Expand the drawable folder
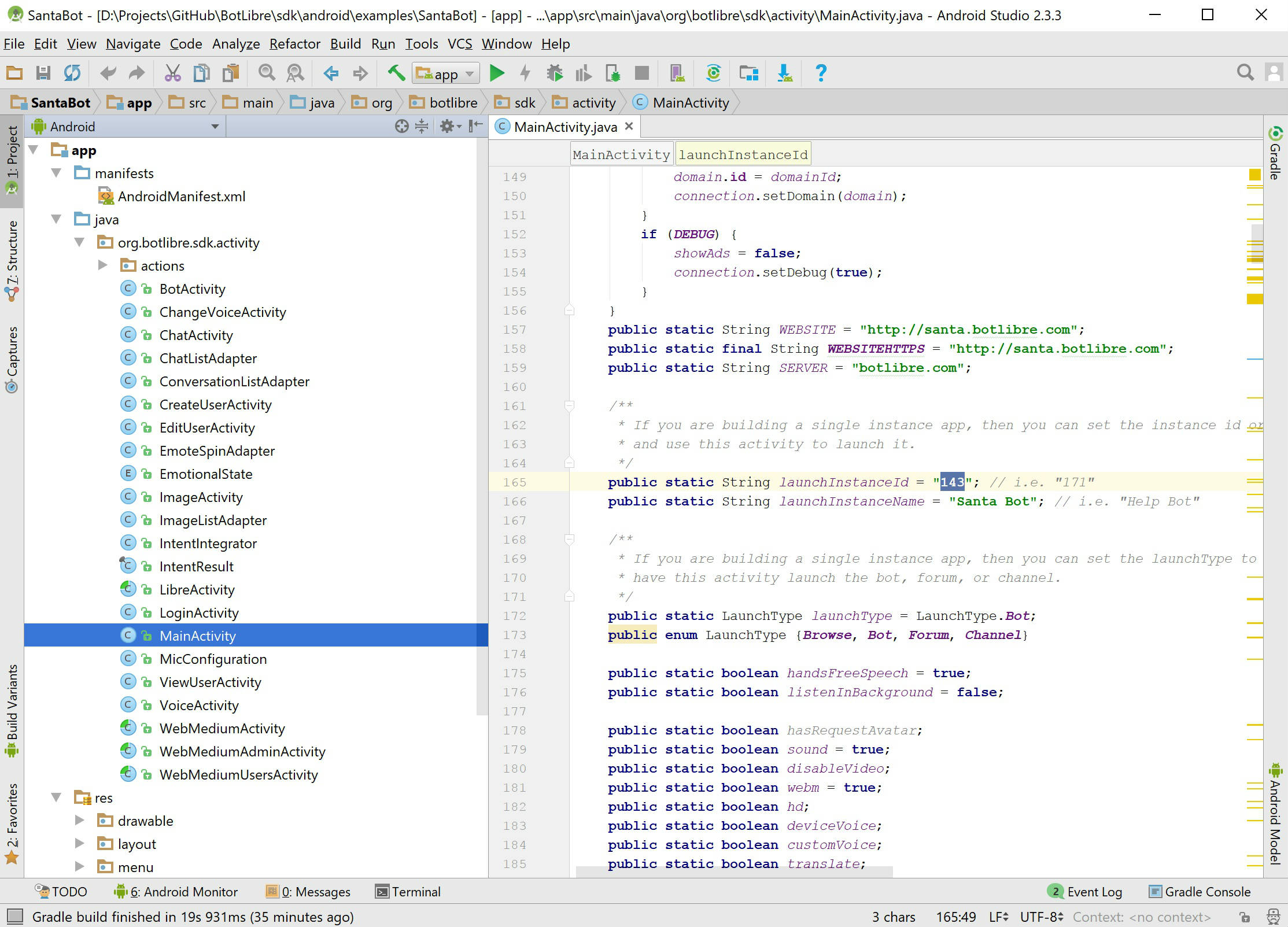 (80, 821)
